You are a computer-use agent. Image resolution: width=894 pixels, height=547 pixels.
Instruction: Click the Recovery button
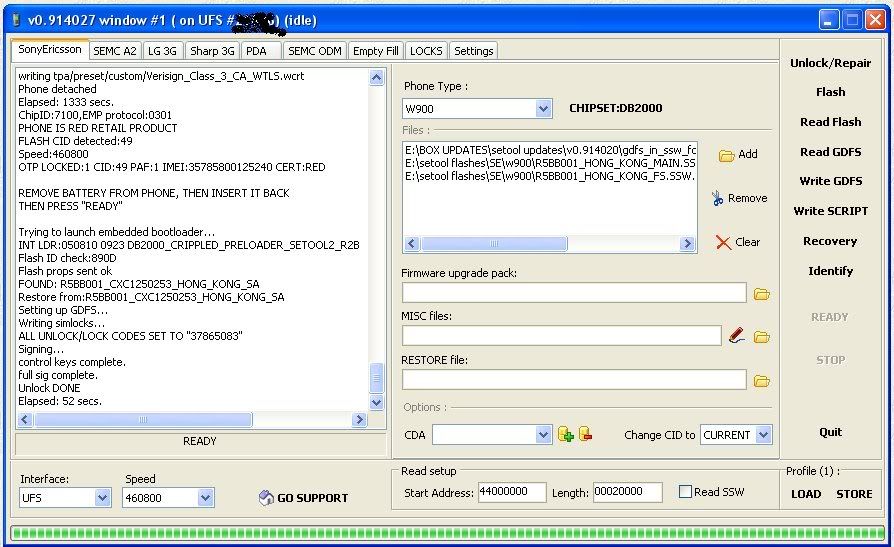click(x=830, y=241)
